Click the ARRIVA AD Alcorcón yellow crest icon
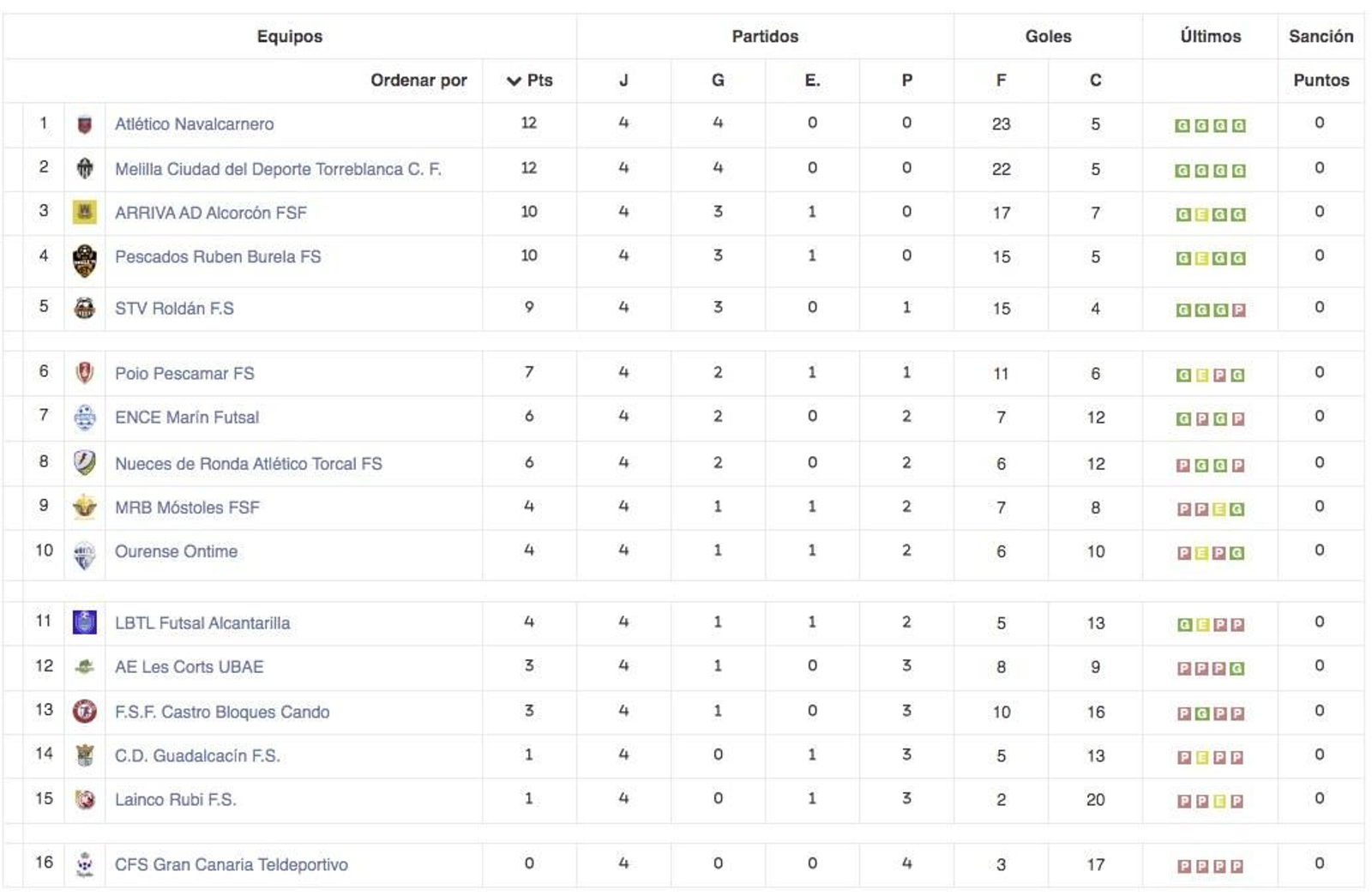This screenshot has width=1372, height=896. click(84, 212)
